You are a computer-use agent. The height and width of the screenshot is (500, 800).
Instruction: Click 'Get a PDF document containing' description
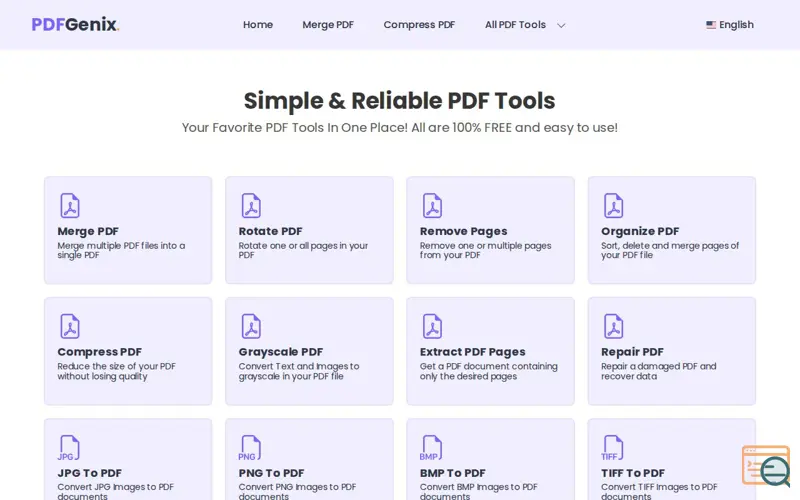[488, 371]
